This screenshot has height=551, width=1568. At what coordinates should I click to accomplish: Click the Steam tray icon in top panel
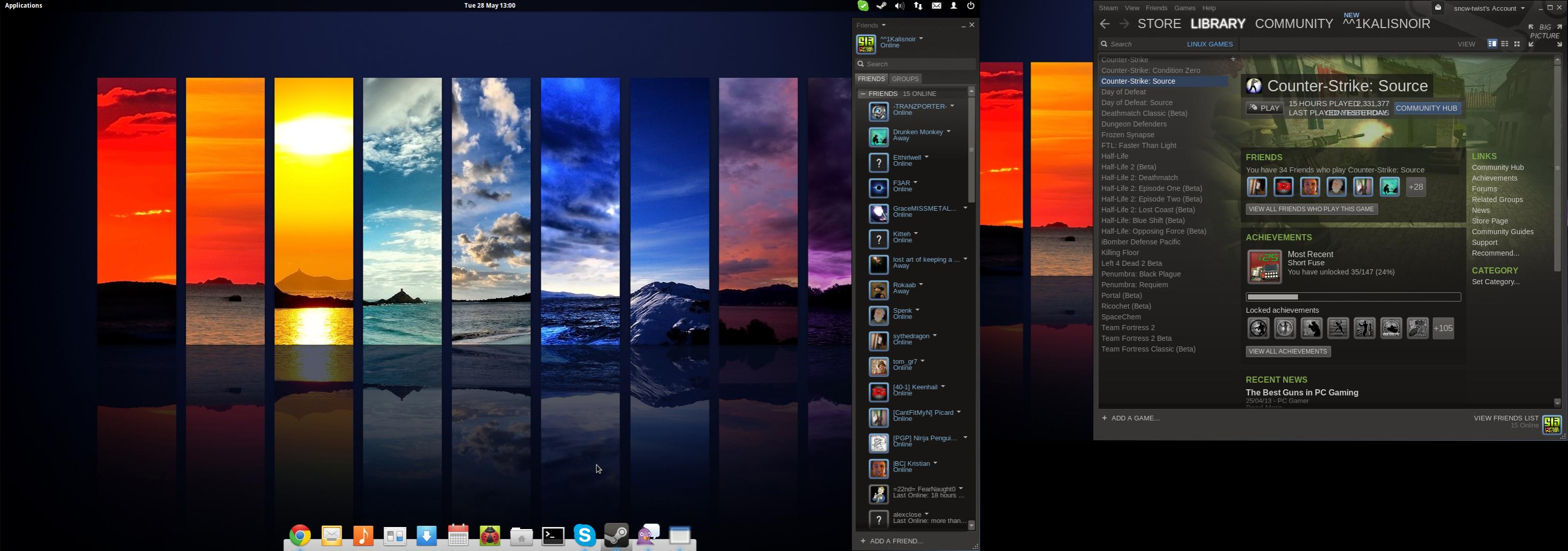coord(881,6)
